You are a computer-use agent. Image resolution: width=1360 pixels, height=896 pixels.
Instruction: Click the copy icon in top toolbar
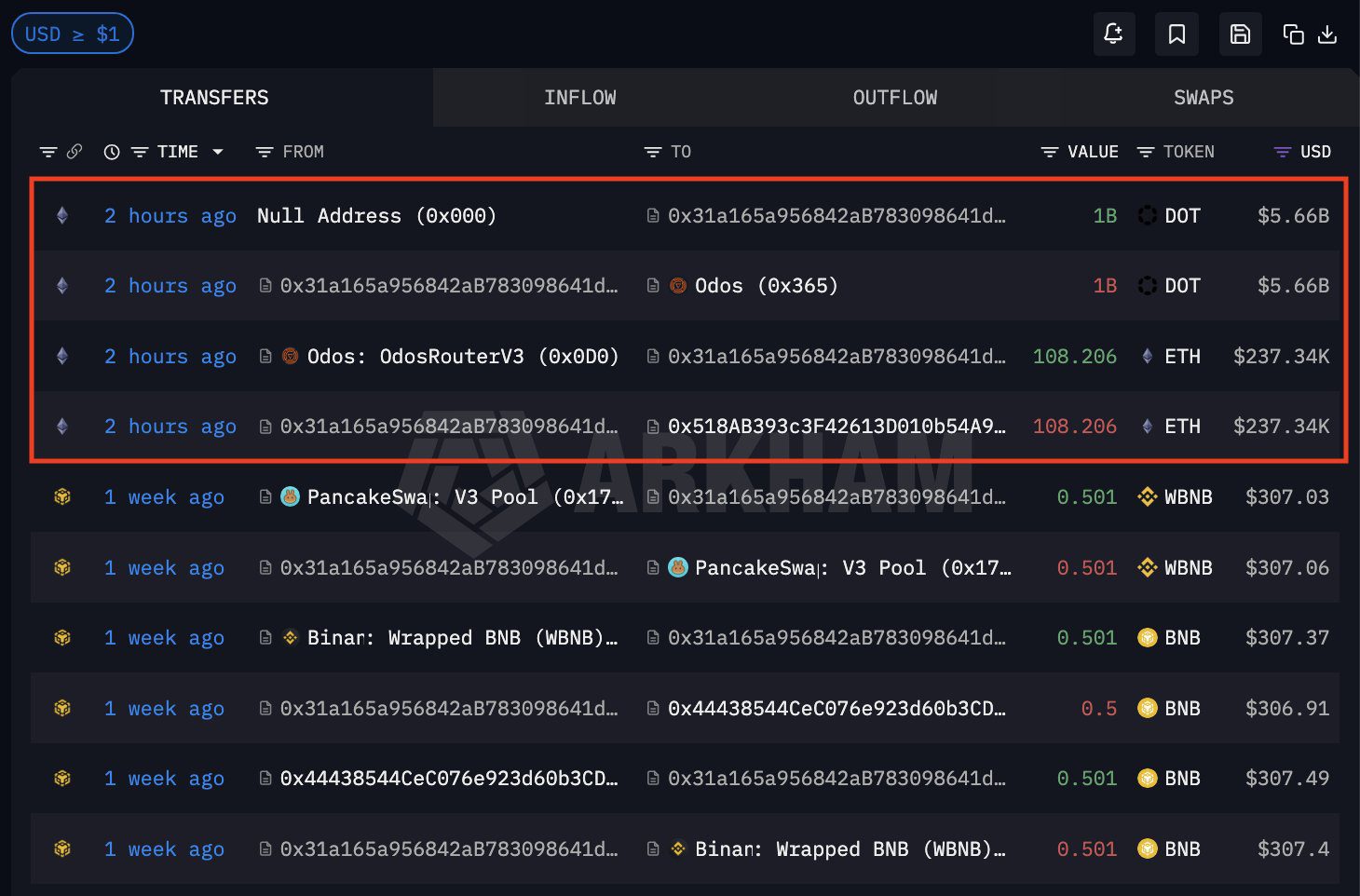click(1293, 34)
